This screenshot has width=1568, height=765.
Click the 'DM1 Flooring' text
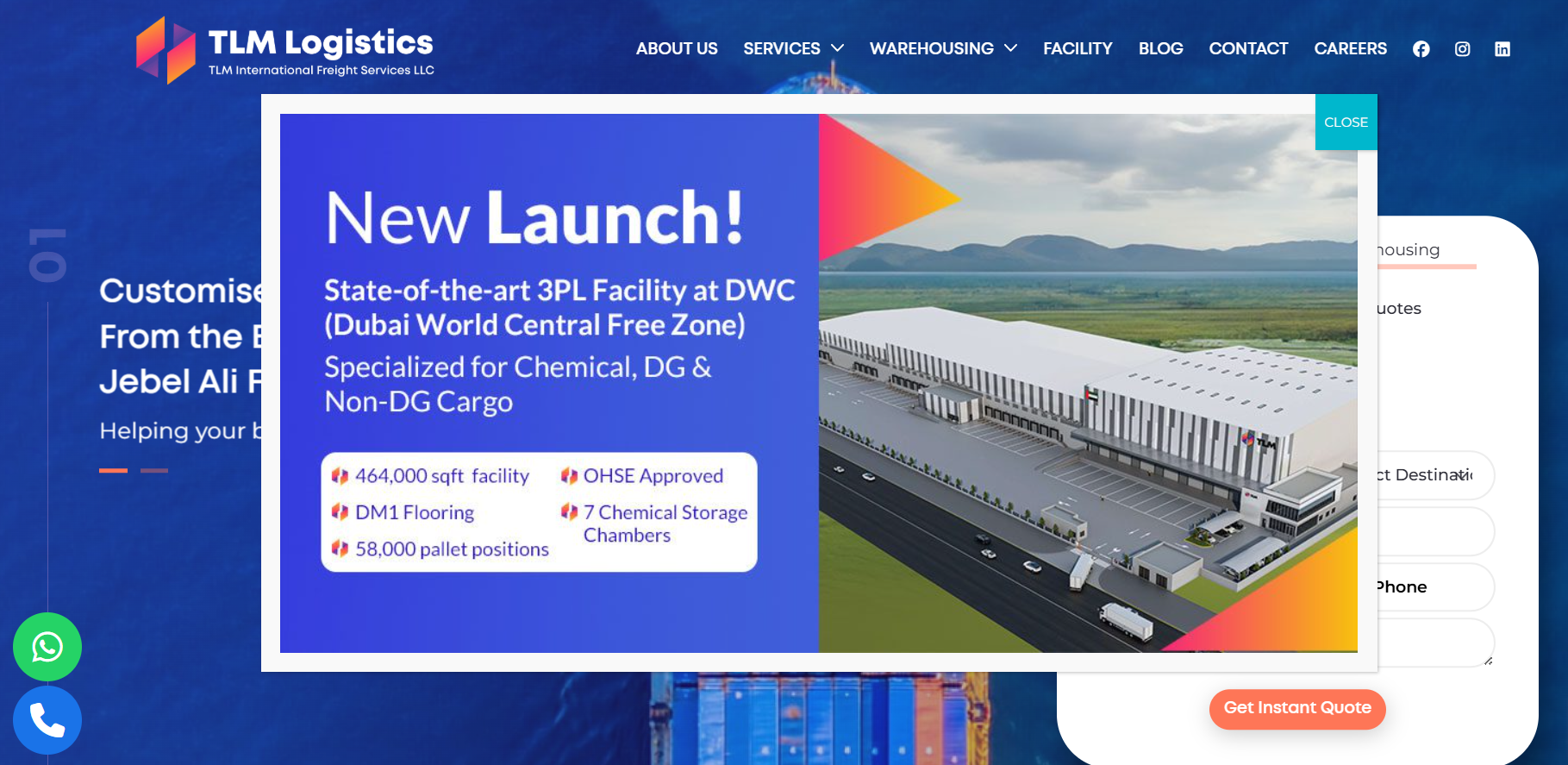[x=415, y=513]
